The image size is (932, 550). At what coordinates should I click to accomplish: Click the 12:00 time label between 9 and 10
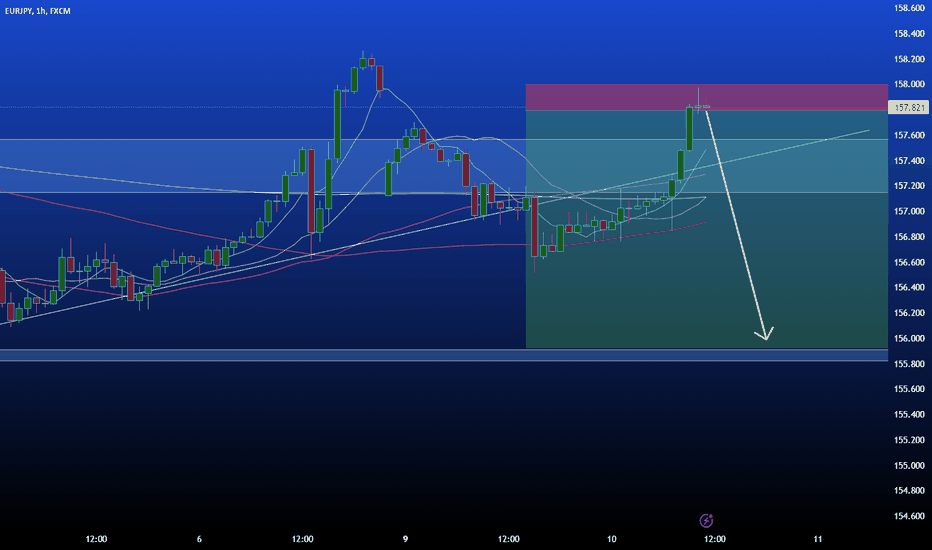click(x=509, y=539)
